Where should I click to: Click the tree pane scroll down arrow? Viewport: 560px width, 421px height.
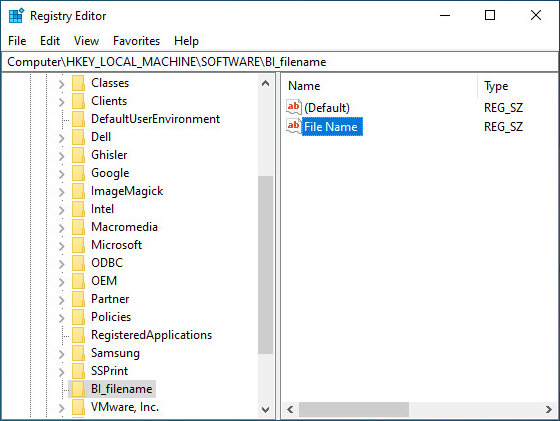pyautogui.click(x=265, y=409)
